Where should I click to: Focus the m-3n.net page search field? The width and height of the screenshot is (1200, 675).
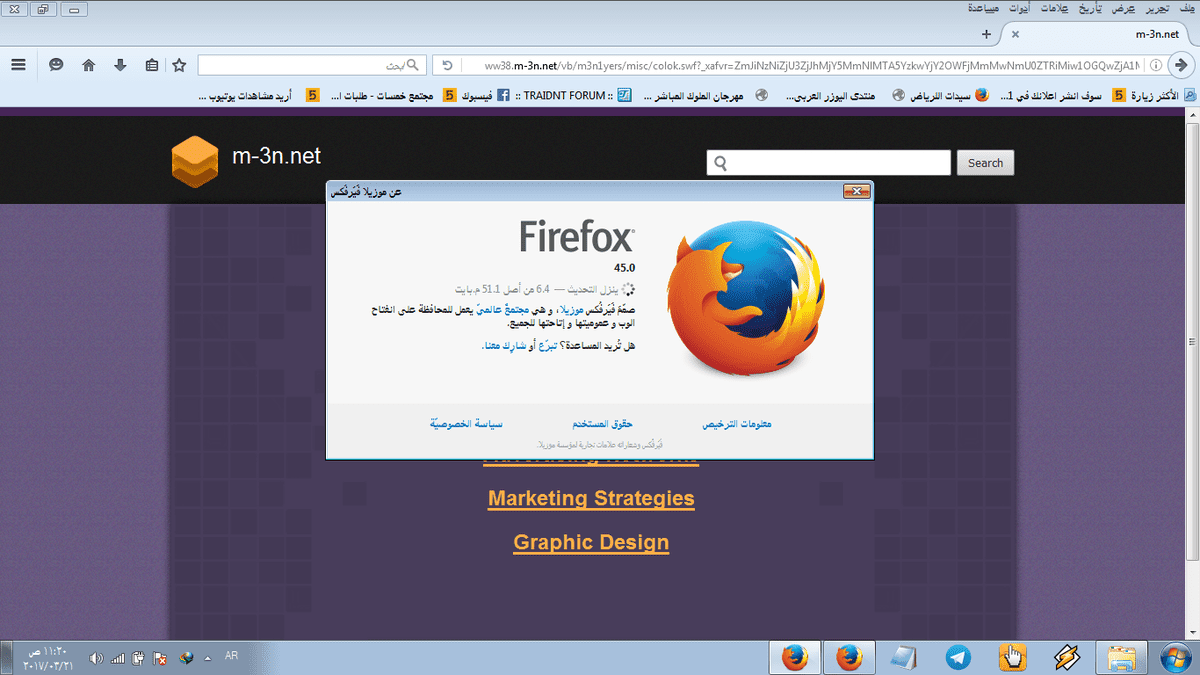click(829, 163)
